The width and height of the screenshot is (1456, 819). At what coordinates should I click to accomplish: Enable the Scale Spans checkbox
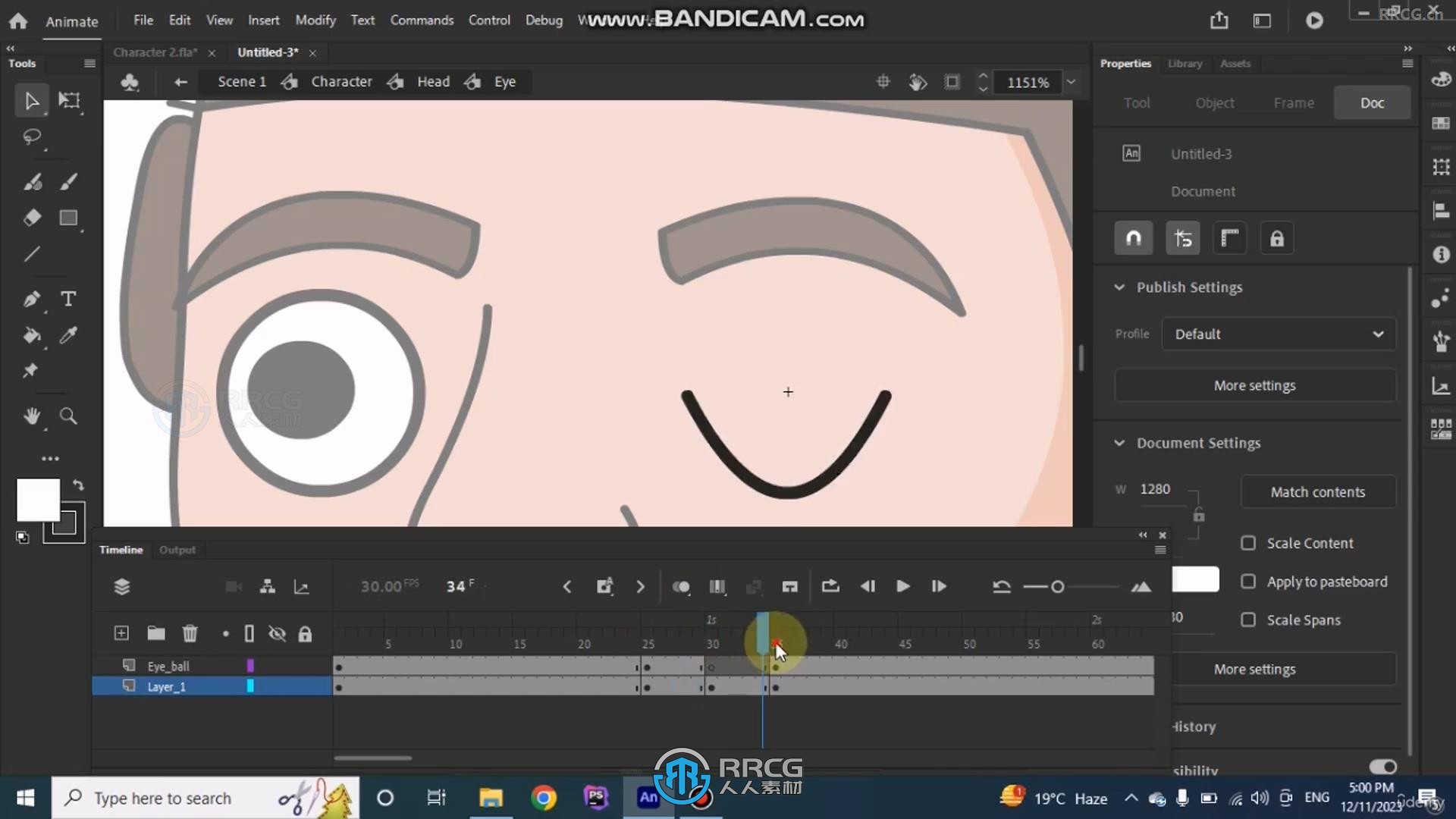pyautogui.click(x=1248, y=620)
